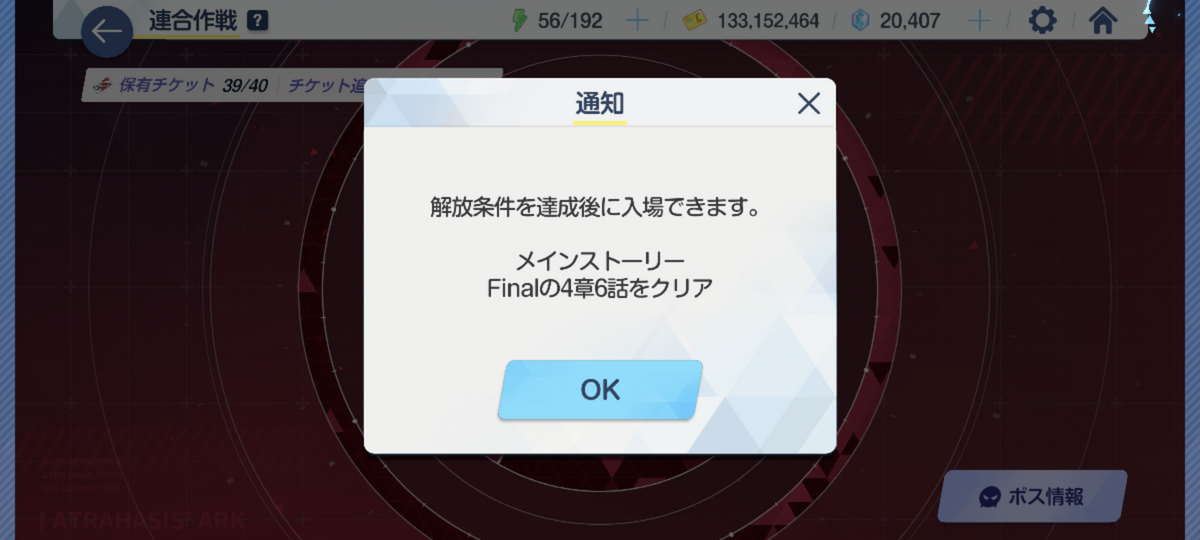The image size is (1200, 540).
Task: Tap the 39/40 ticket counter
Action: pyautogui.click(x=244, y=85)
